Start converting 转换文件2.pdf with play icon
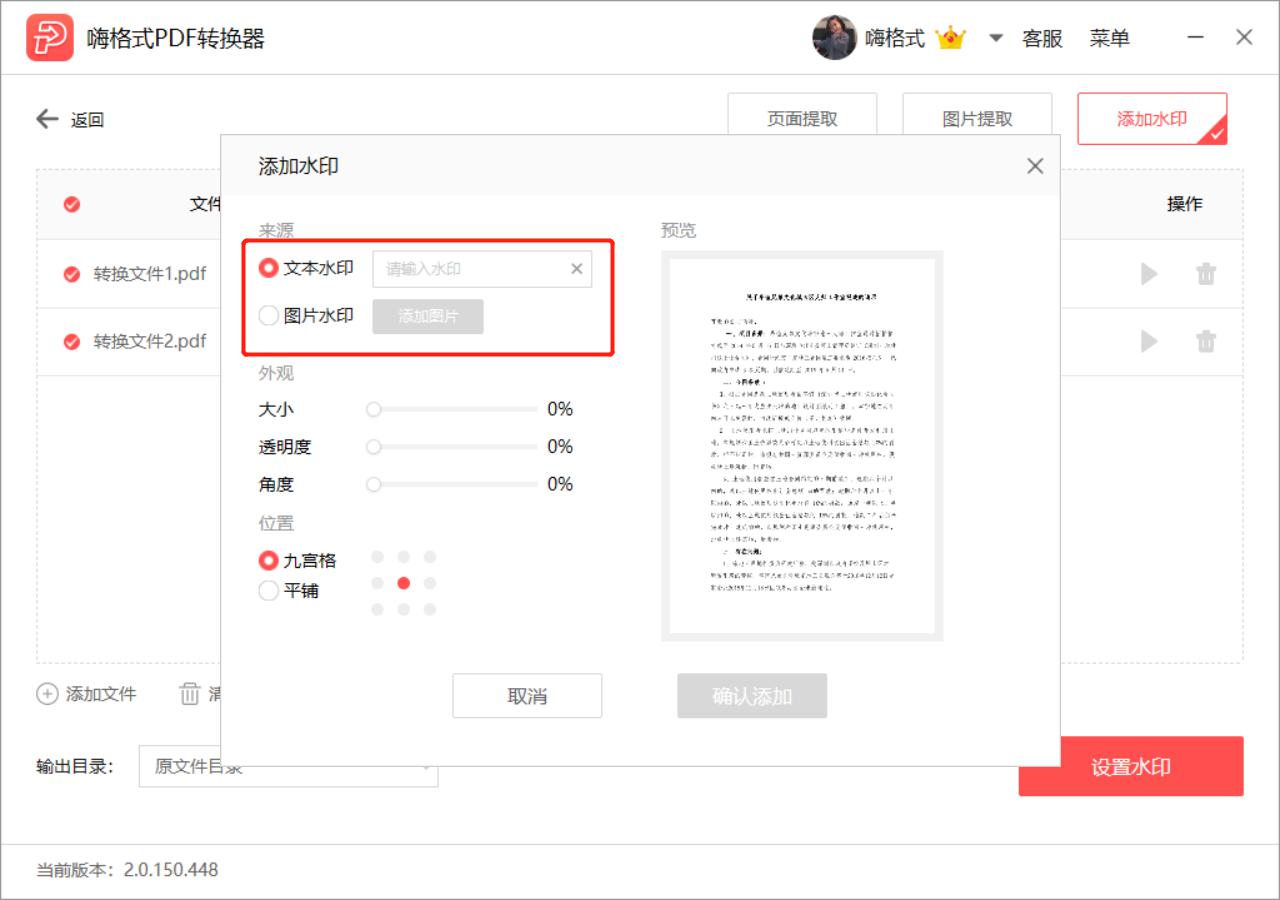This screenshot has height=900, width=1280. tap(1149, 342)
